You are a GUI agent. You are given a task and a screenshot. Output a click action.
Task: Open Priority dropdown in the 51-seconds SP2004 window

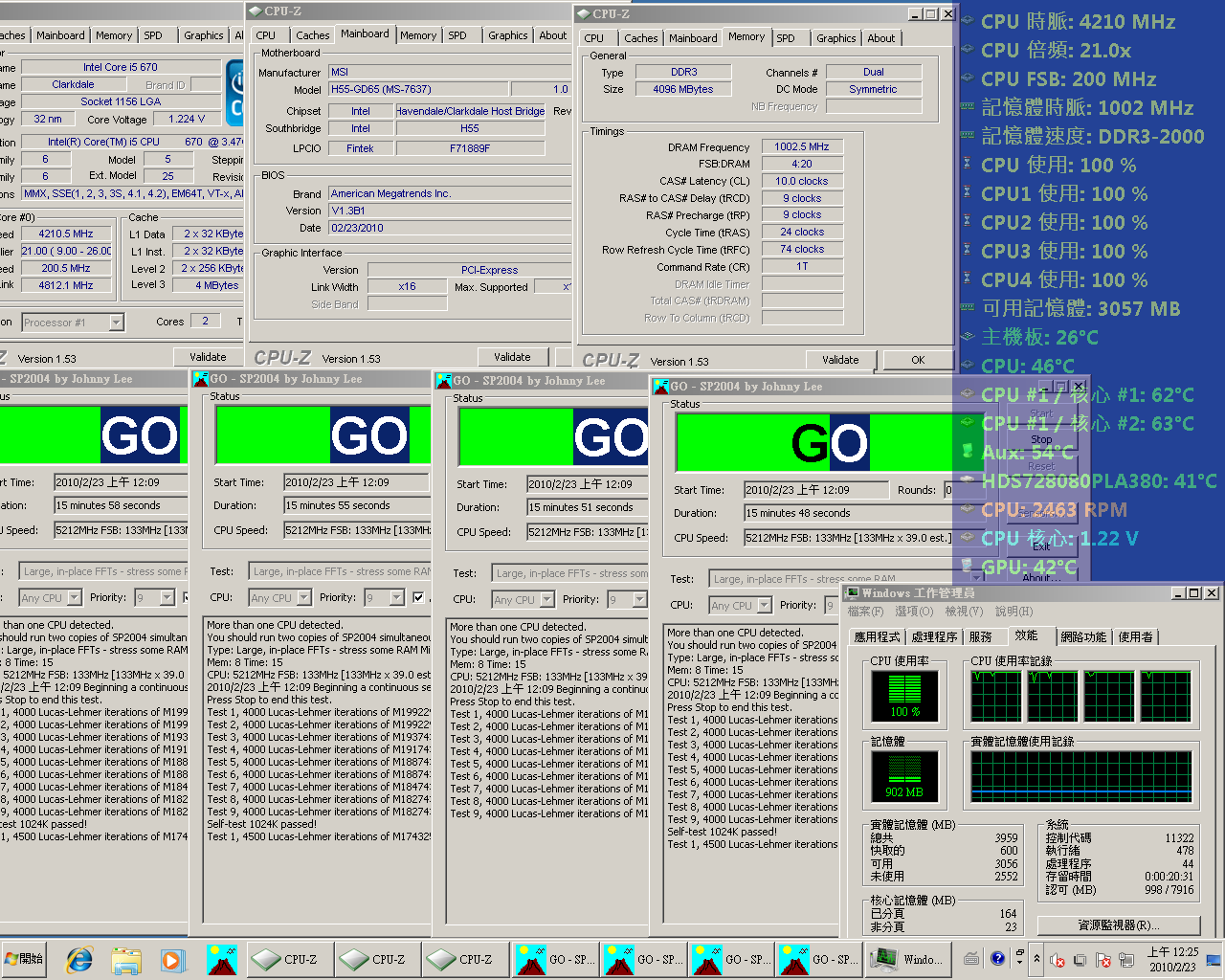click(639, 599)
